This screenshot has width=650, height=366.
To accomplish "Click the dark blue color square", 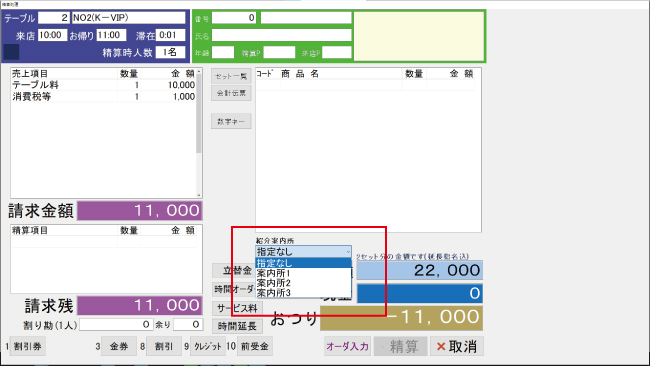I will (x=12, y=53).
